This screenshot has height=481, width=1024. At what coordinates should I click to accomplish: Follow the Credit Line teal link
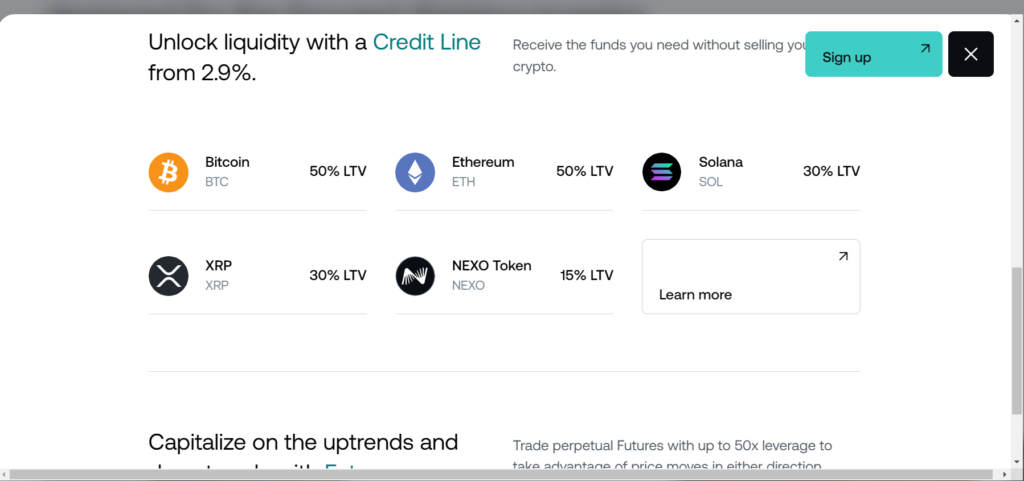tap(426, 42)
